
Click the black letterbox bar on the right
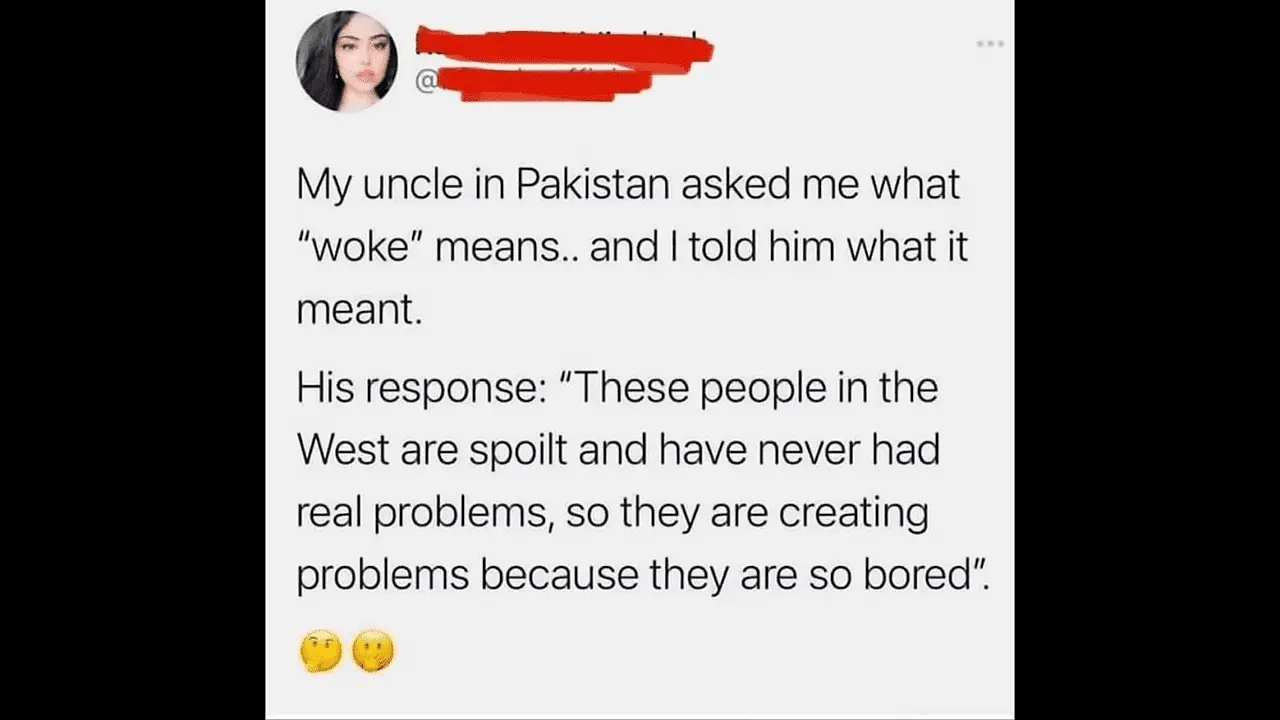coord(1147,360)
